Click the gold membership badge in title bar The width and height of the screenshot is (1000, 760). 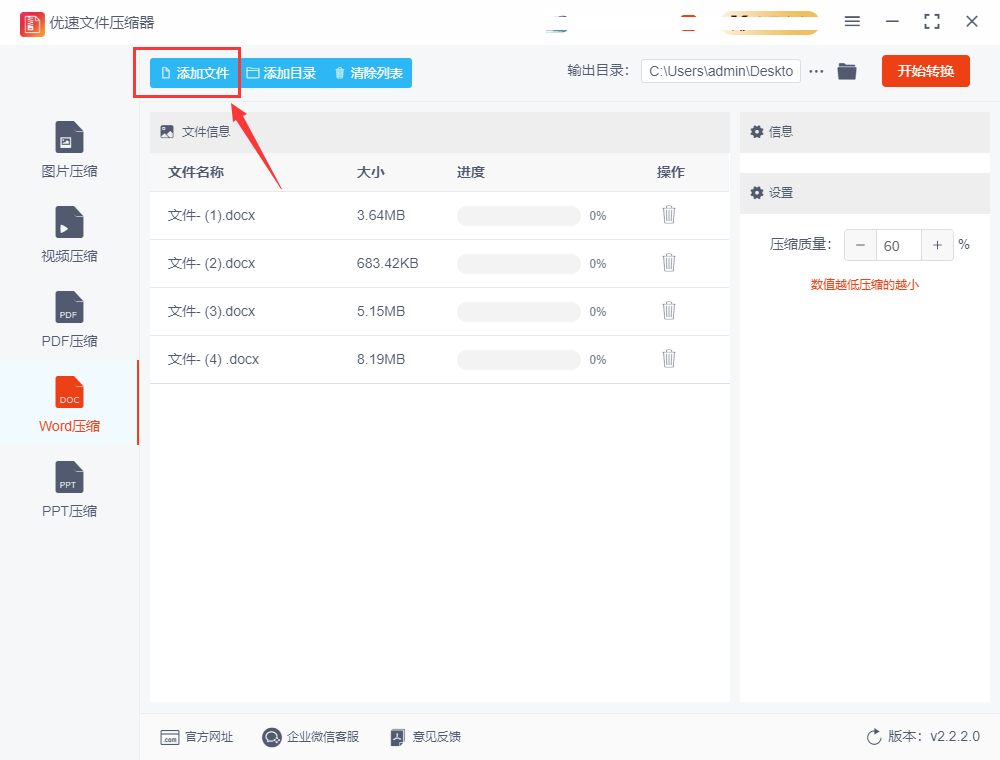pos(770,23)
